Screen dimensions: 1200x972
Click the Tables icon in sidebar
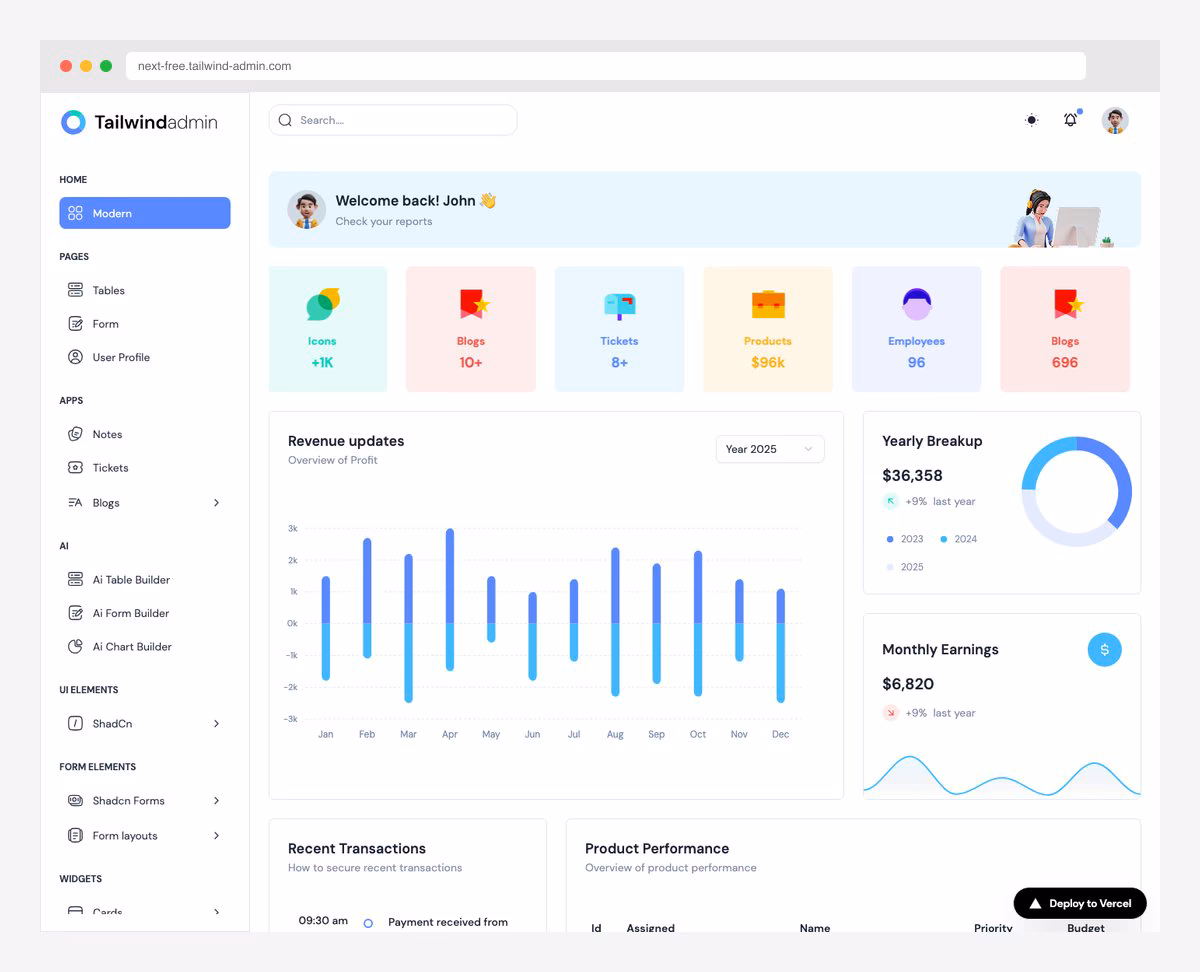(x=75, y=290)
